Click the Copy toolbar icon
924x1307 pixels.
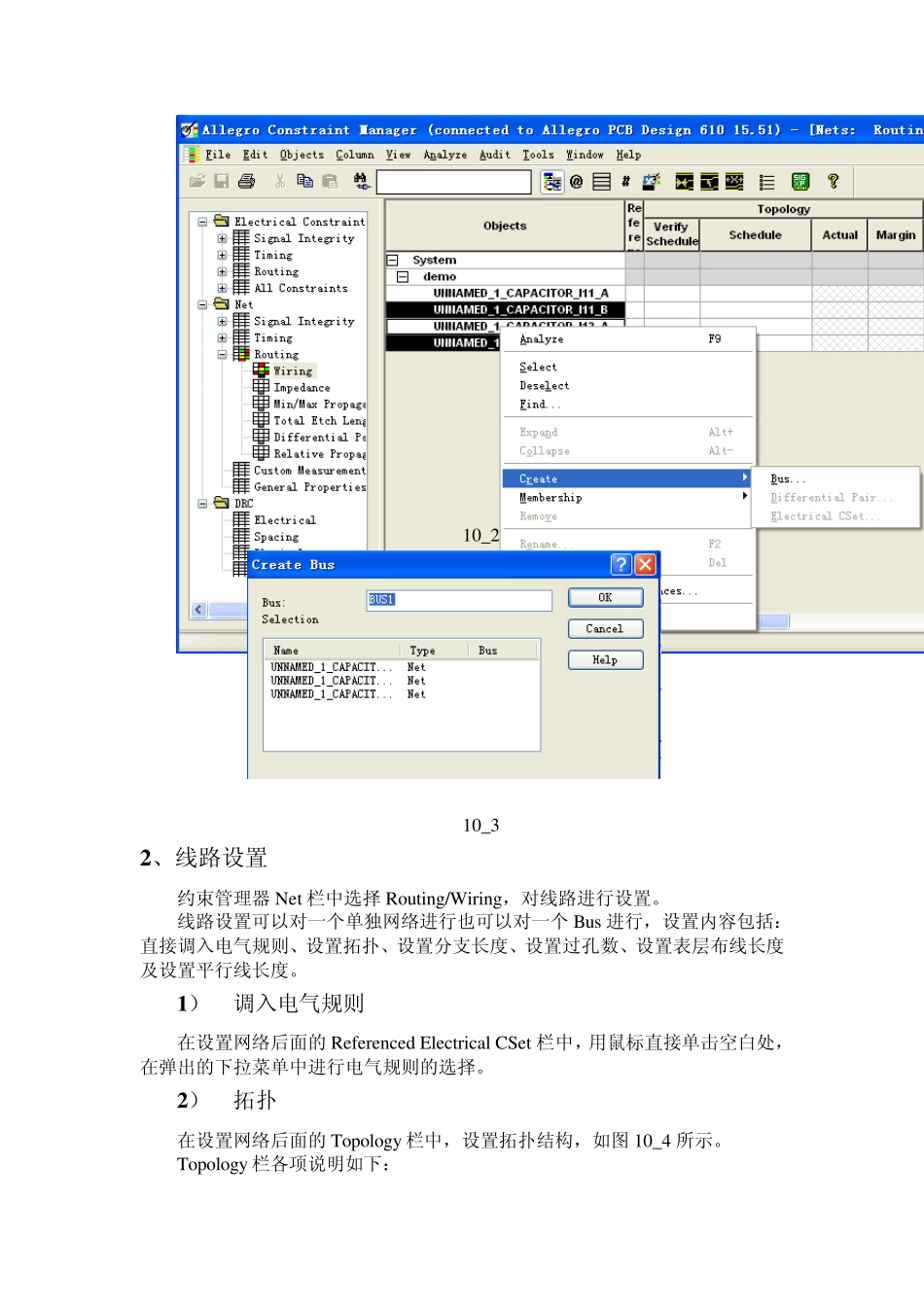(x=304, y=181)
